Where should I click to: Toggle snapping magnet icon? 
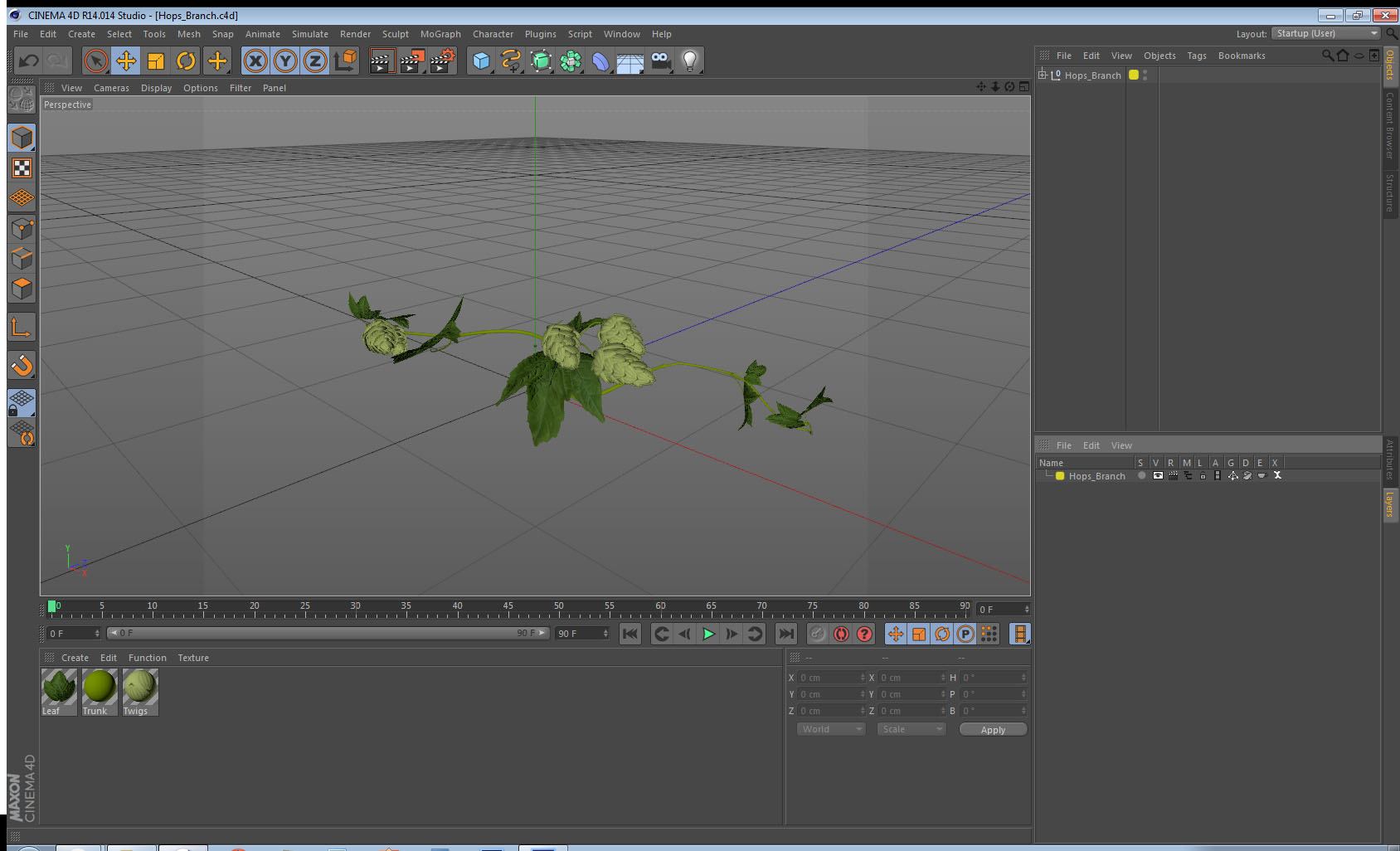(22, 366)
